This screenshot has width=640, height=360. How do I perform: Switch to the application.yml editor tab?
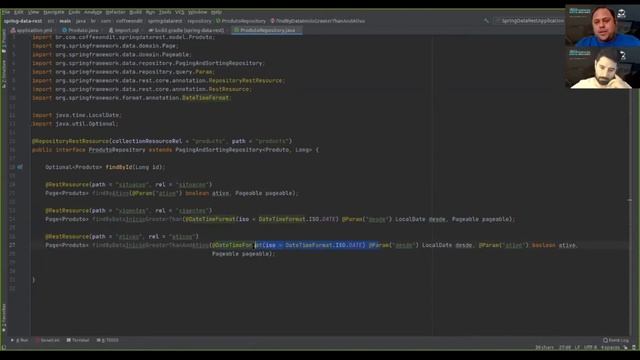click(x=32, y=30)
